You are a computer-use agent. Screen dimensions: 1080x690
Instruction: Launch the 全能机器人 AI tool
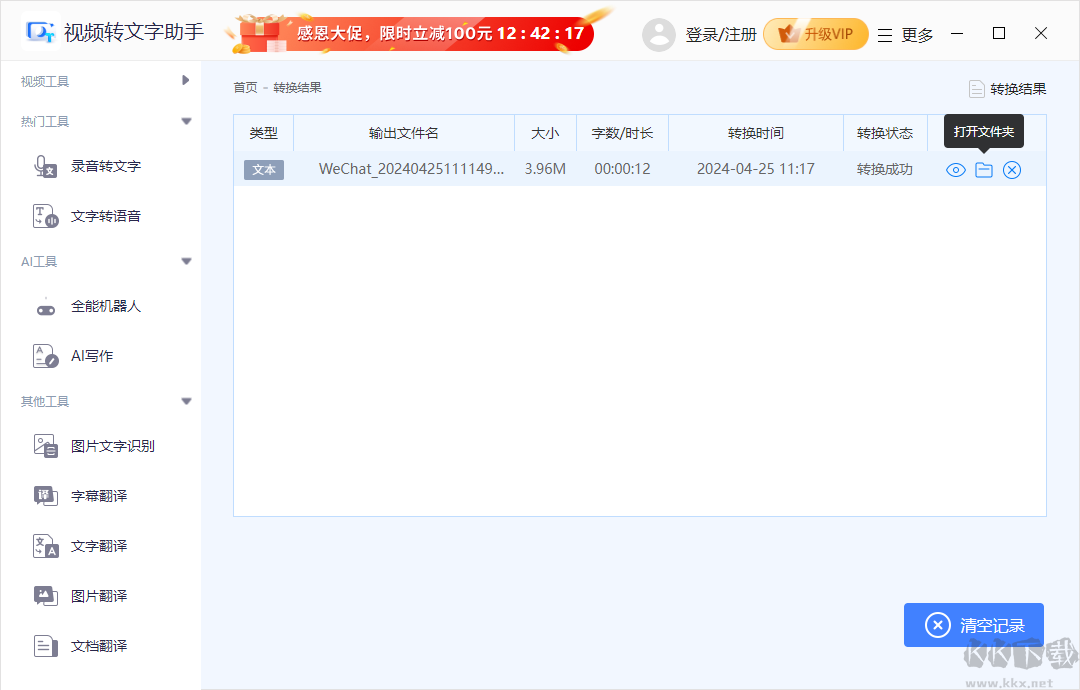[x=107, y=306]
